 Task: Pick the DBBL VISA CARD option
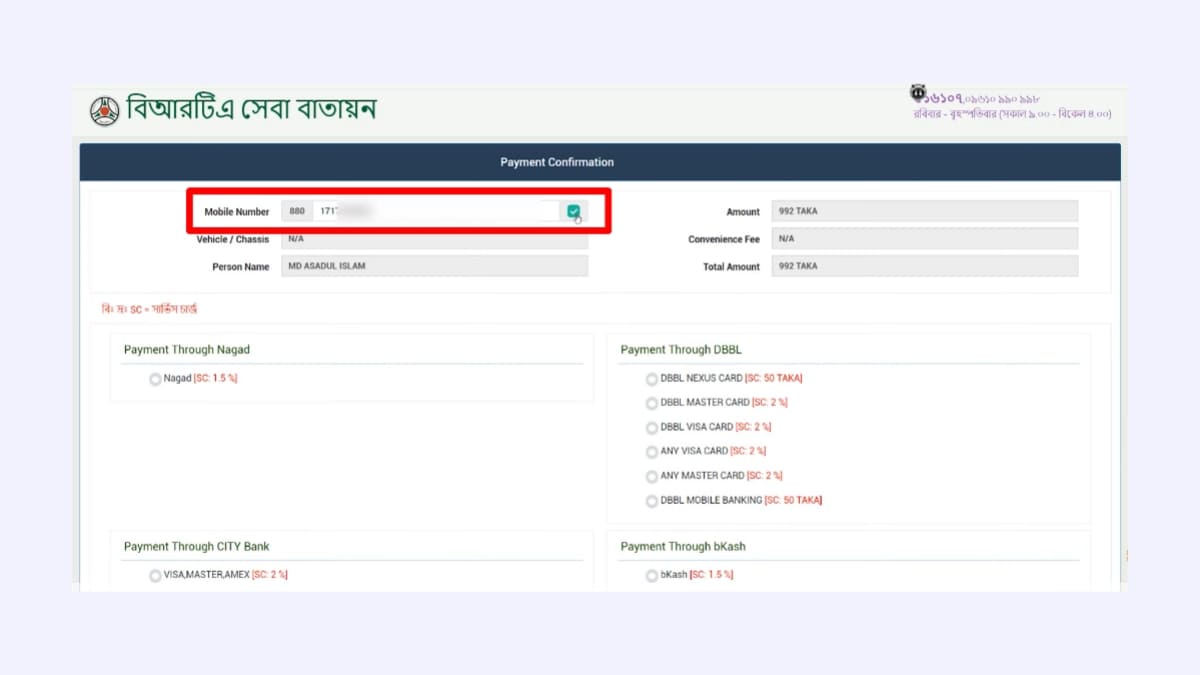(x=652, y=427)
